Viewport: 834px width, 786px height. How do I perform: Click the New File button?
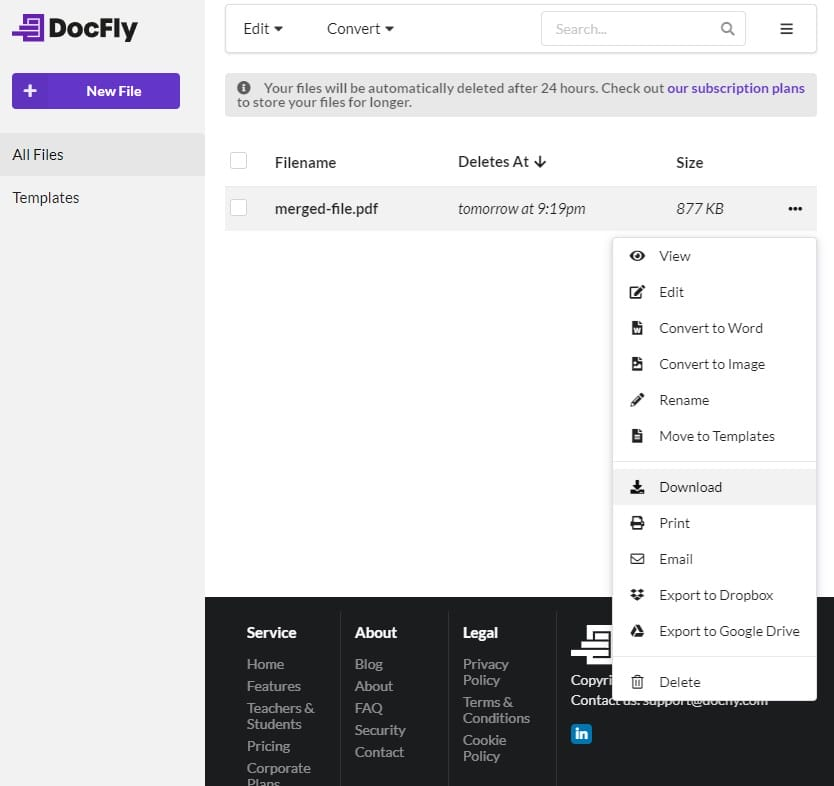(96, 91)
